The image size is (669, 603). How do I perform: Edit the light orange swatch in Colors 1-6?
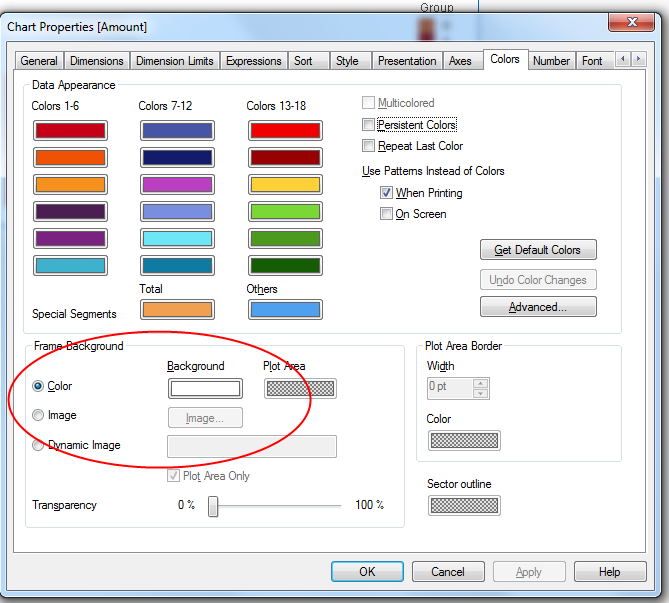[70, 185]
